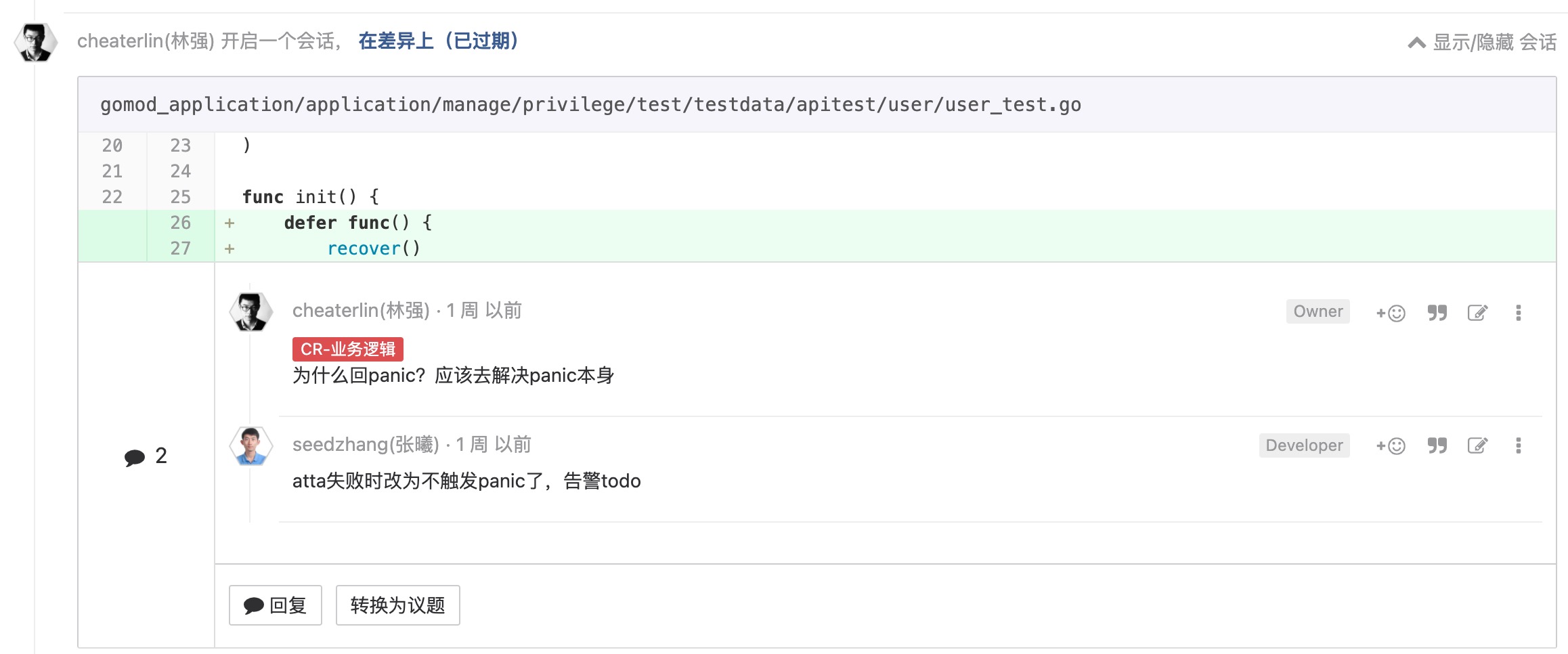The width and height of the screenshot is (1568, 654).
Task: Open more options menu on cheaterlin's comment
Action: point(1519,313)
